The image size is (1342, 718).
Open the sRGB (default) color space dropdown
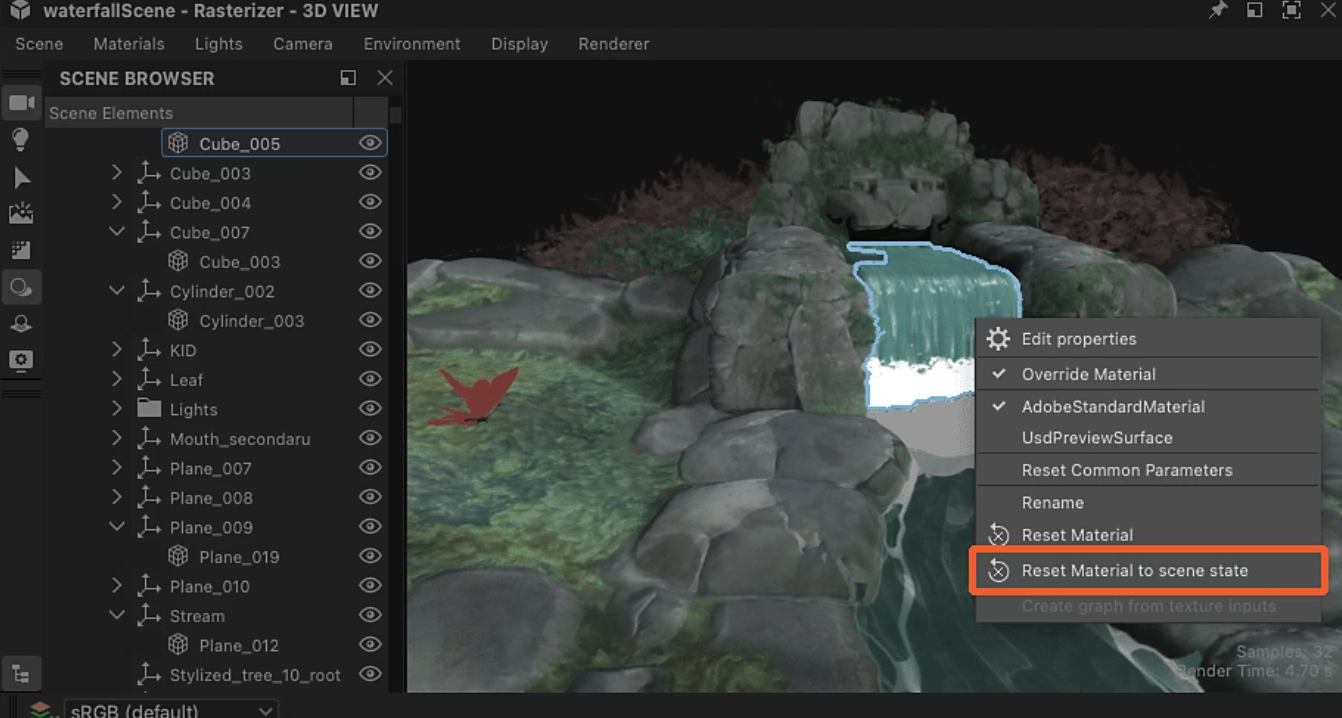tap(171, 710)
